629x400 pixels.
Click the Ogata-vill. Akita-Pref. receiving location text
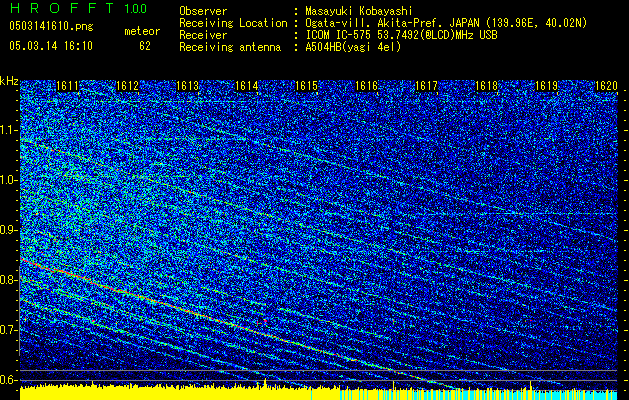point(446,23)
